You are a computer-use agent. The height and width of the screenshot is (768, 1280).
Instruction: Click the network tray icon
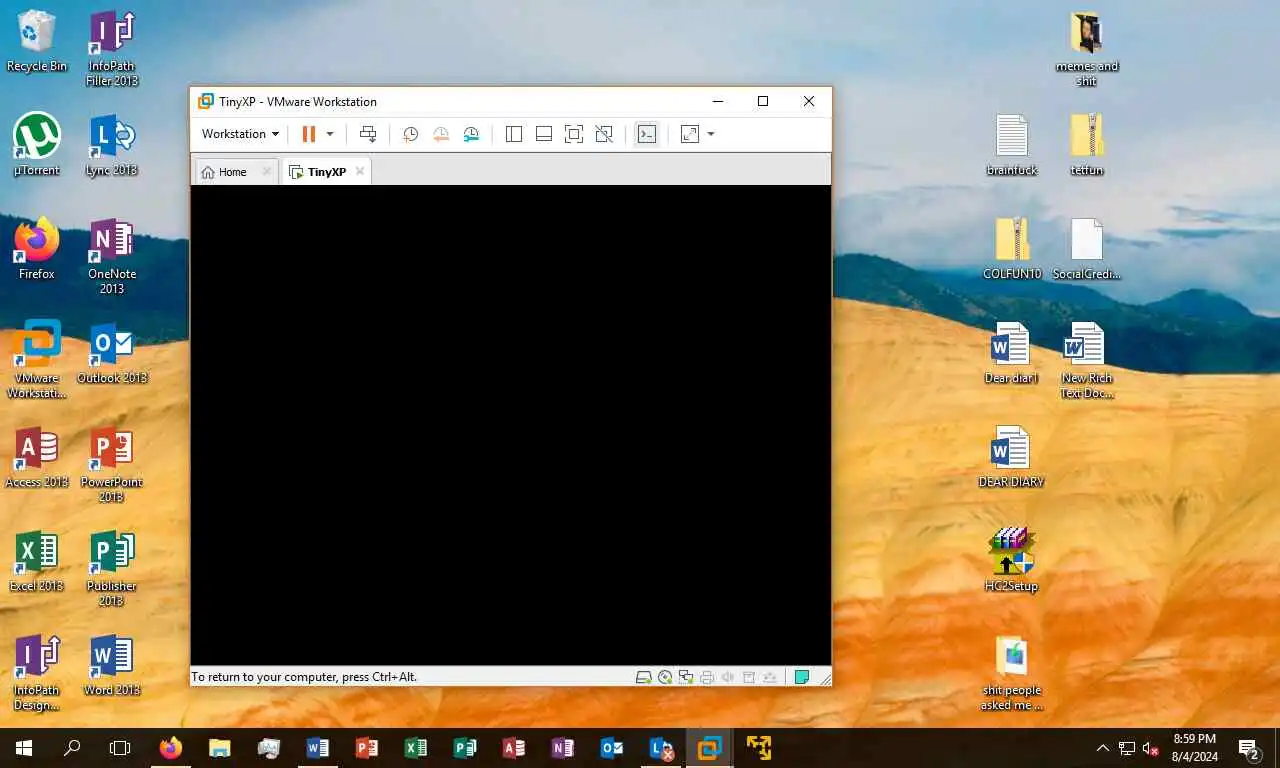pos(1127,748)
